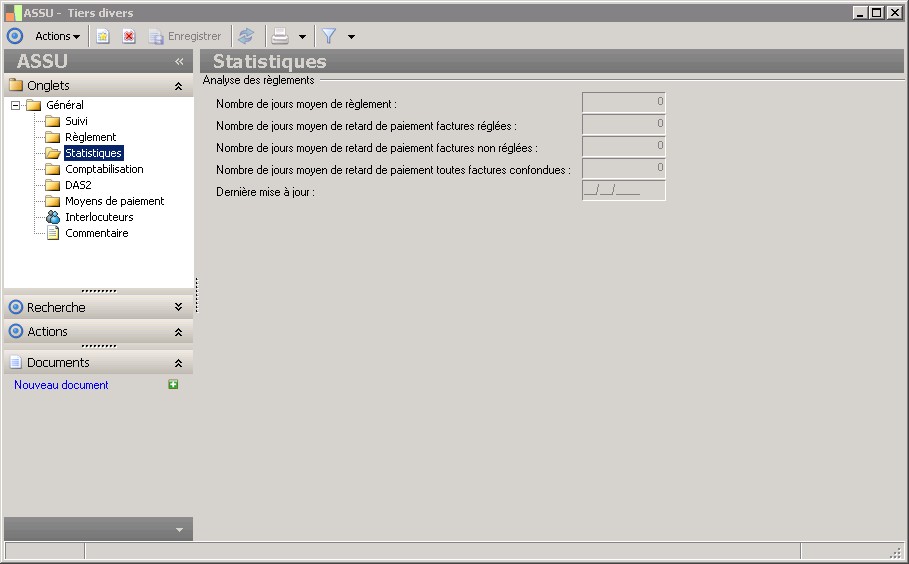The width and height of the screenshot is (909, 564).
Task: Click the Comptabilisation folder icon
Action: [x=53, y=169]
